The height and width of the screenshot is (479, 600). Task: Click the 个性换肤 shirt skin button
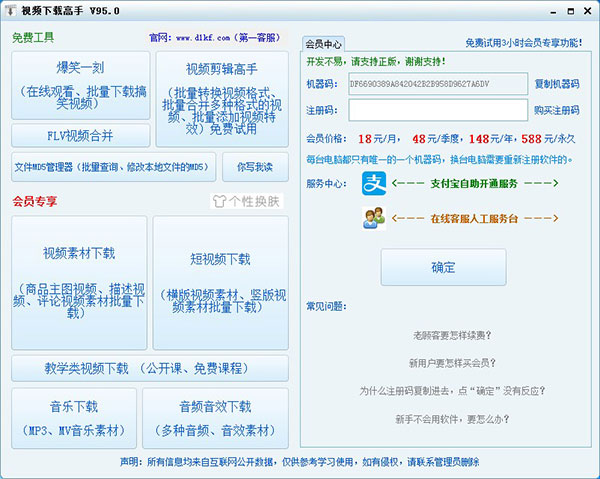click(x=247, y=201)
